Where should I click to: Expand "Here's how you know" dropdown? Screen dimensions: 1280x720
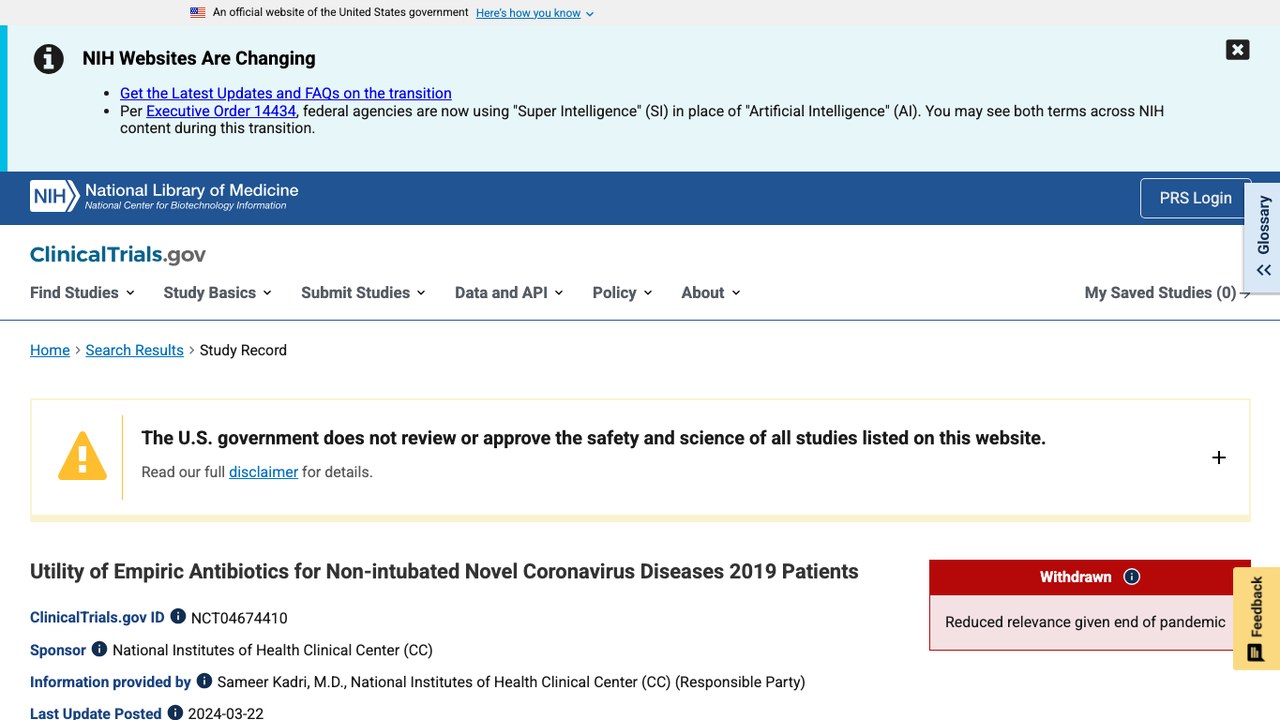point(535,13)
